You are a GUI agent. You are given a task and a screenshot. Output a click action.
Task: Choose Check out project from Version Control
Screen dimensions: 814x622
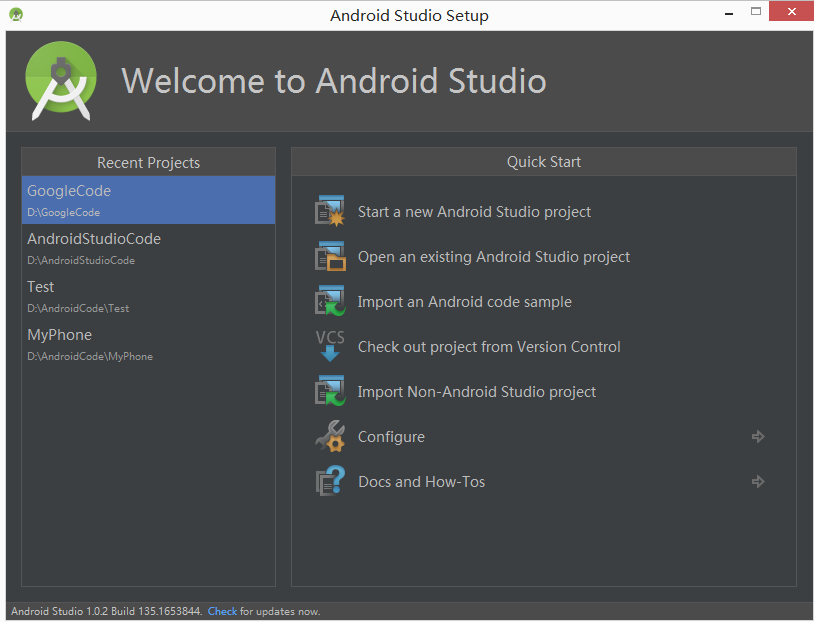coord(489,347)
